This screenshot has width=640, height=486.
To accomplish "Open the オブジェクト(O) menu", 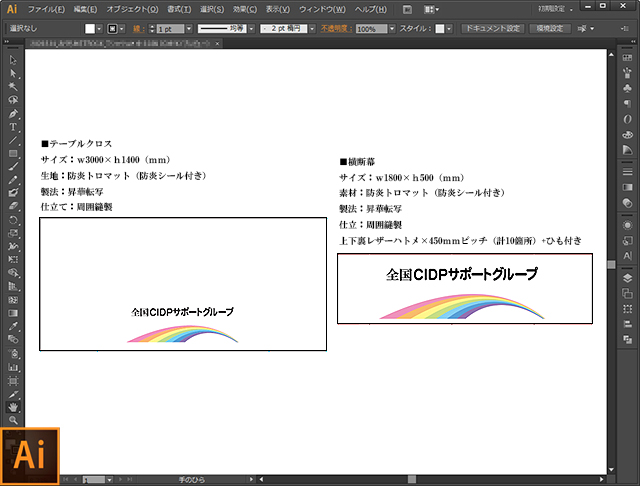I will (x=132, y=9).
